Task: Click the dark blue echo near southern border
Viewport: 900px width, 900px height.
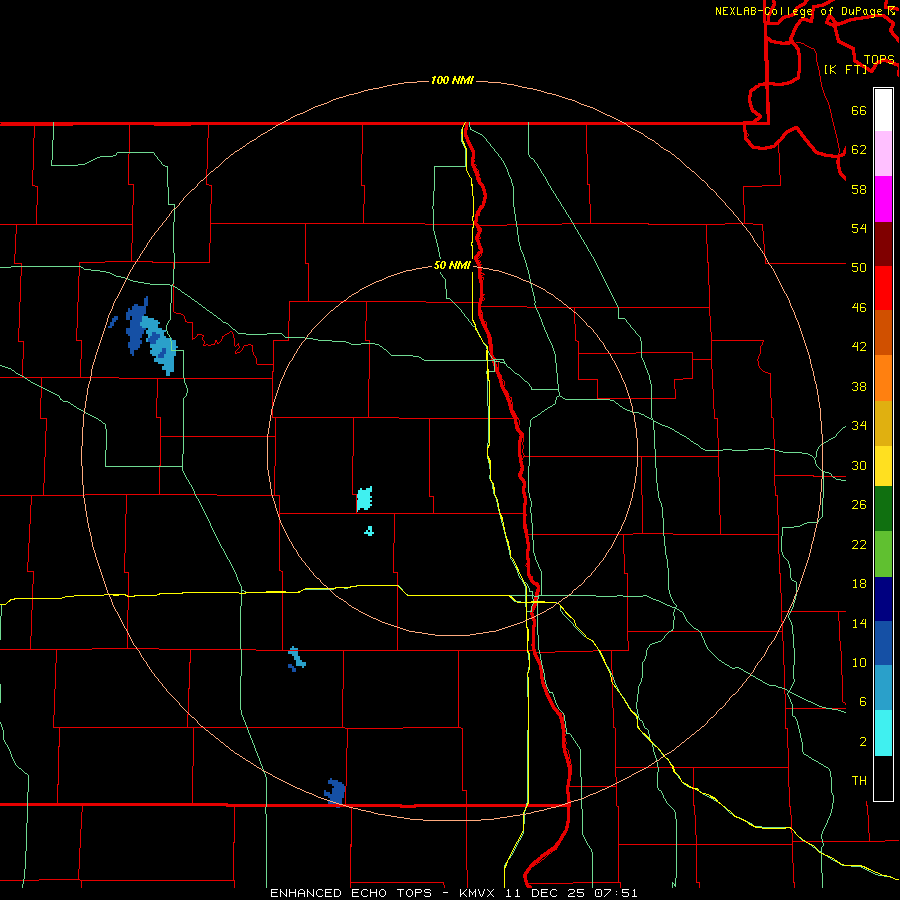Action: (x=336, y=792)
